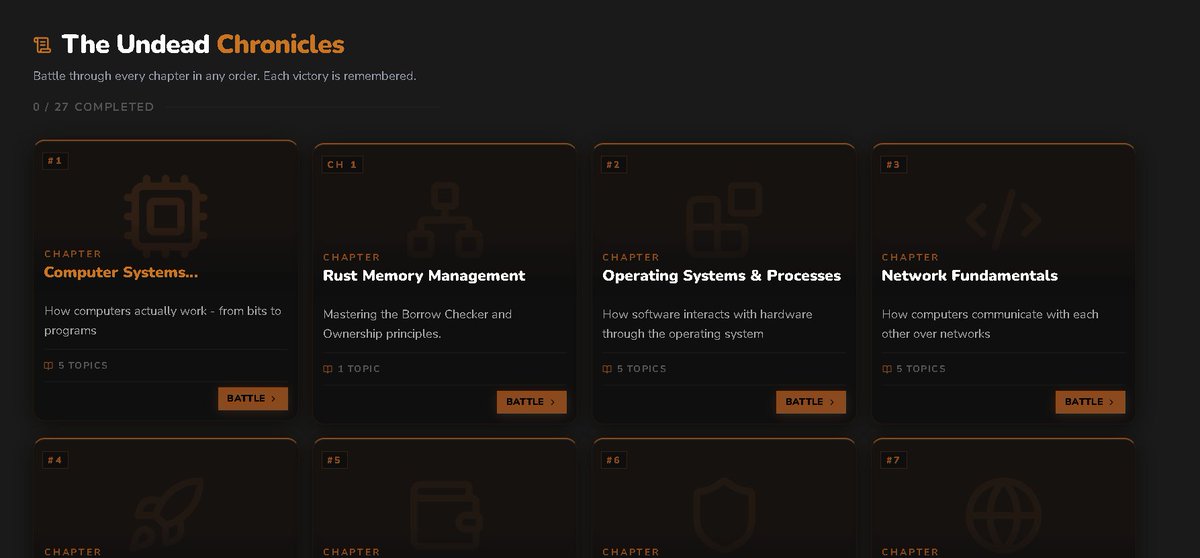The height and width of the screenshot is (558, 1200).
Task: Click the #7 chapter badge
Action: (893, 460)
